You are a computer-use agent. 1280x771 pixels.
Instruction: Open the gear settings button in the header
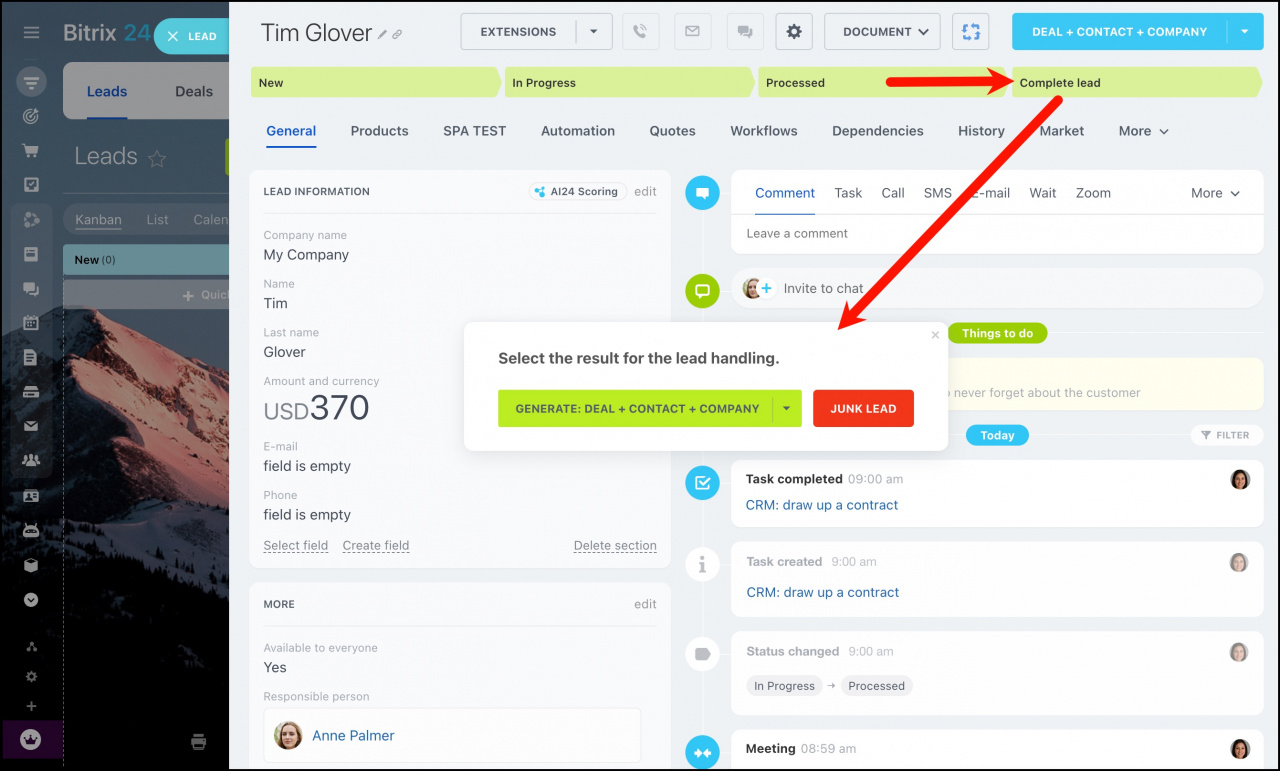click(x=794, y=32)
